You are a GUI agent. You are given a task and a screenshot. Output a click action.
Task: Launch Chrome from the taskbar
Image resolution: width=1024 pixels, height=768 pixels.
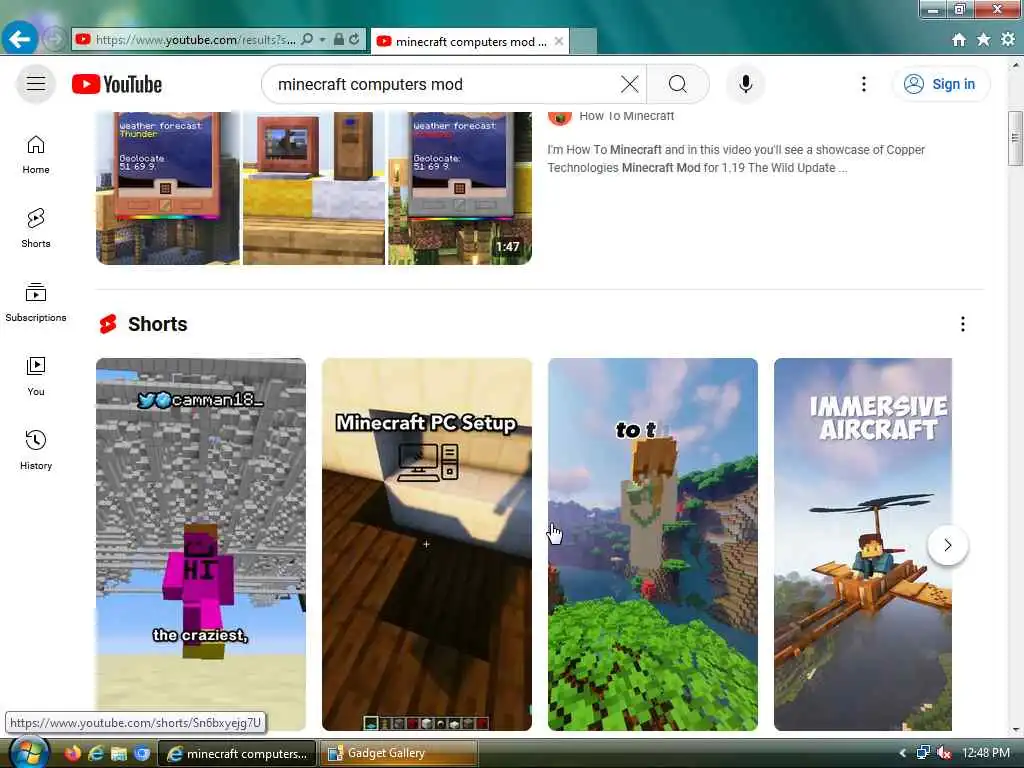tap(142, 754)
